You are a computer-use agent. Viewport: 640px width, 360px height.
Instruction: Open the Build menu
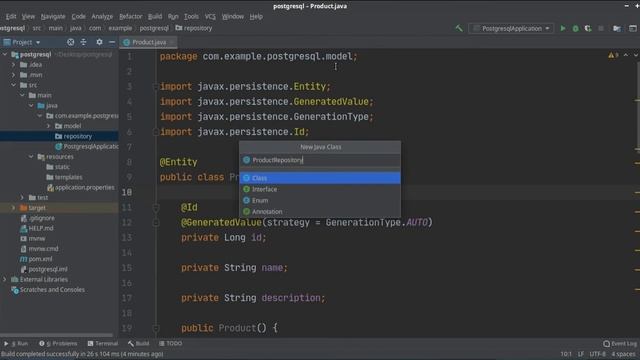pyautogui.click(x=155, y=16)
